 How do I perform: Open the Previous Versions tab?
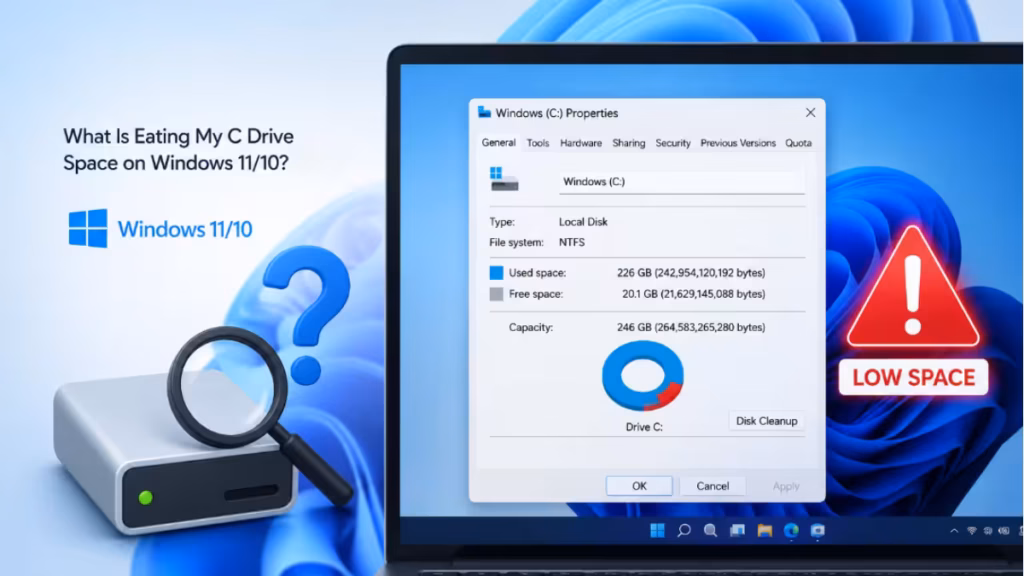(738, 143)
